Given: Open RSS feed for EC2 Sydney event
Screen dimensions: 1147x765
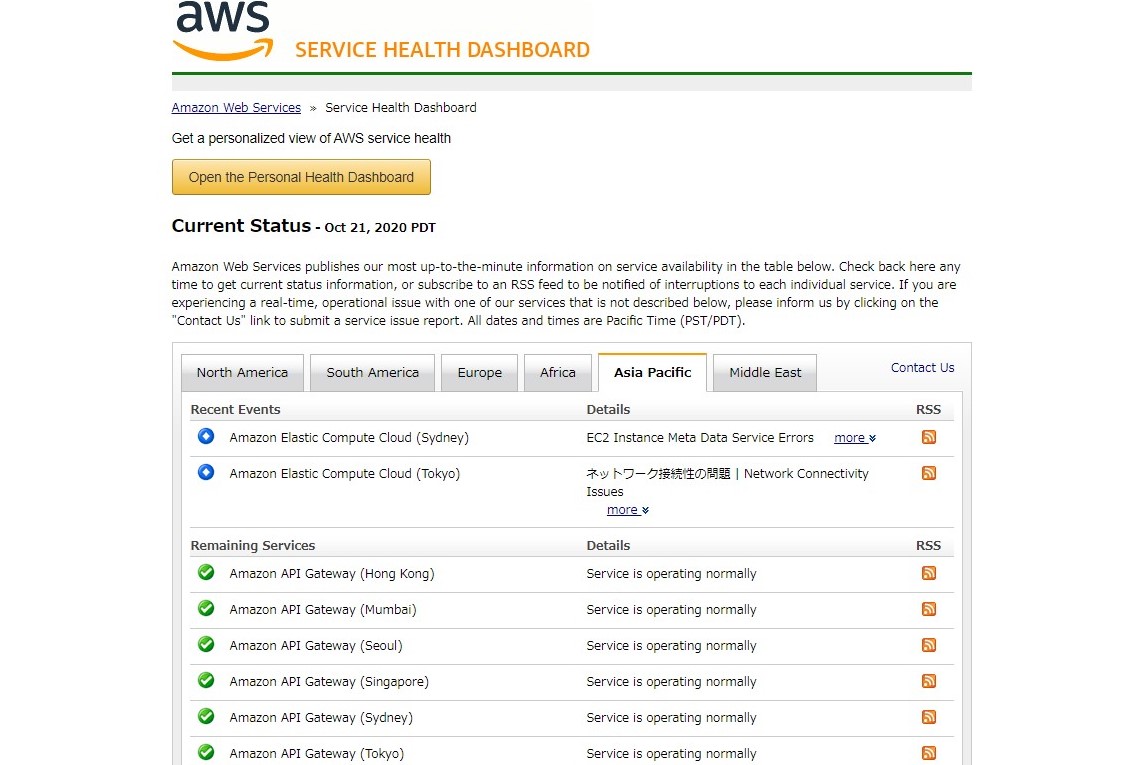Looking at the screenshot, I should pos(928,437).
